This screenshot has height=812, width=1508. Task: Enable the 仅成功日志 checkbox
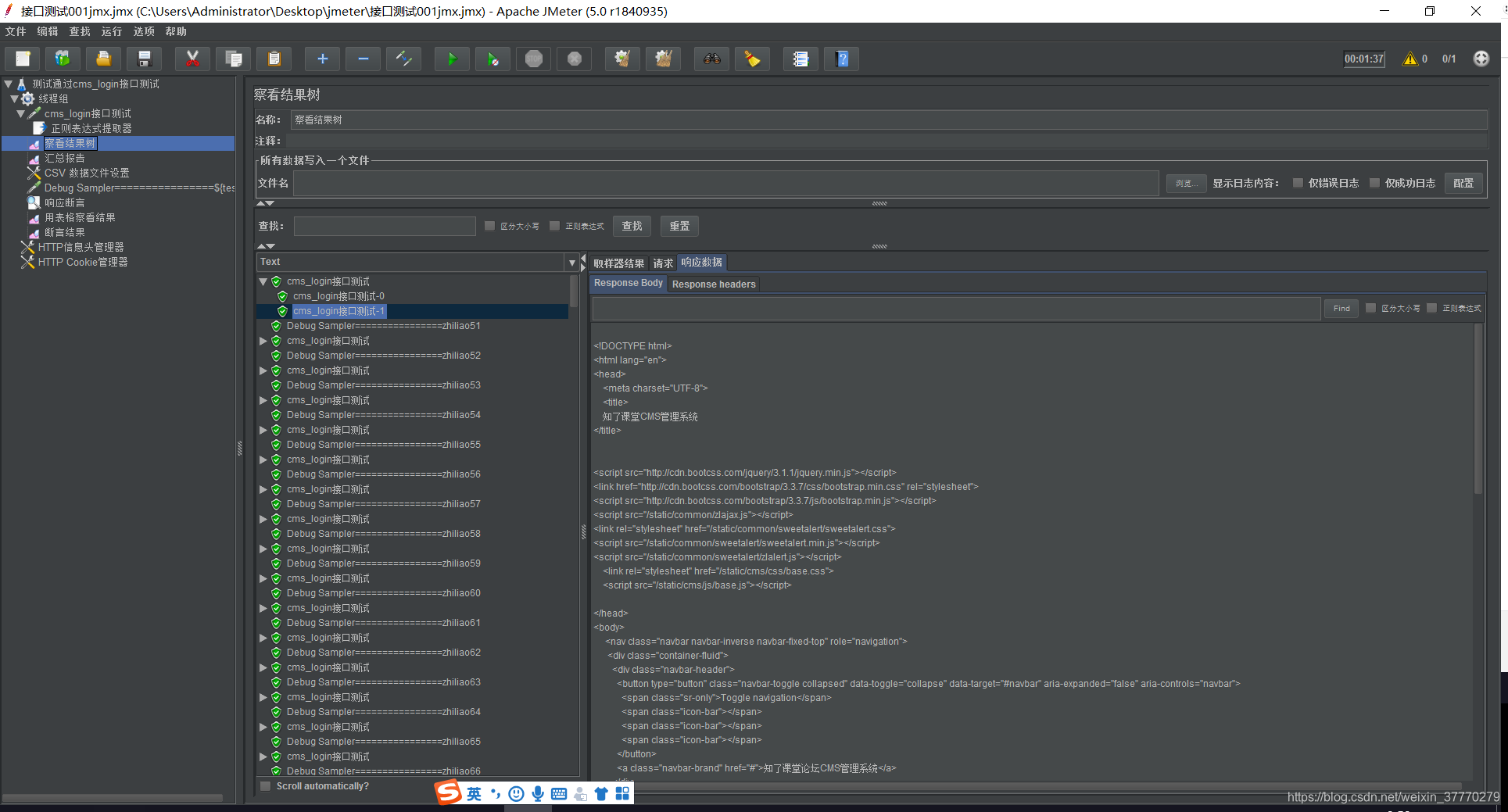(1374, 183)
